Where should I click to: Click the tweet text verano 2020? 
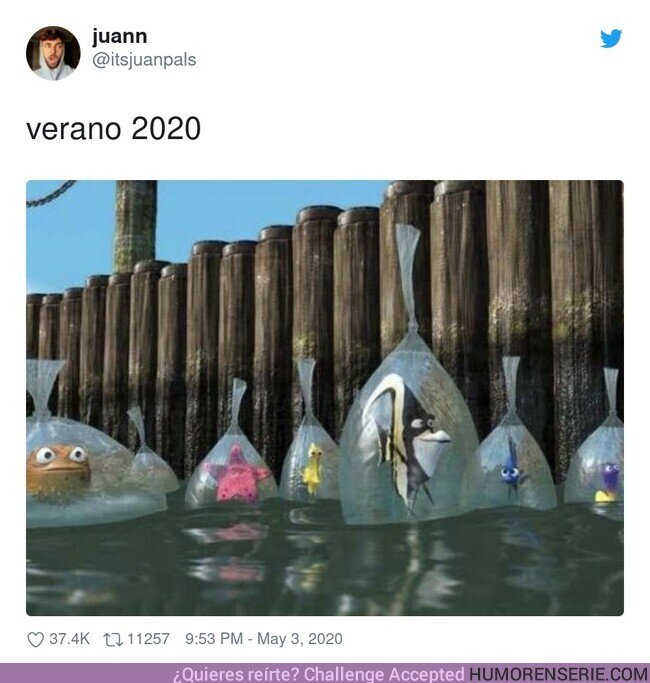tap(114, 129)
